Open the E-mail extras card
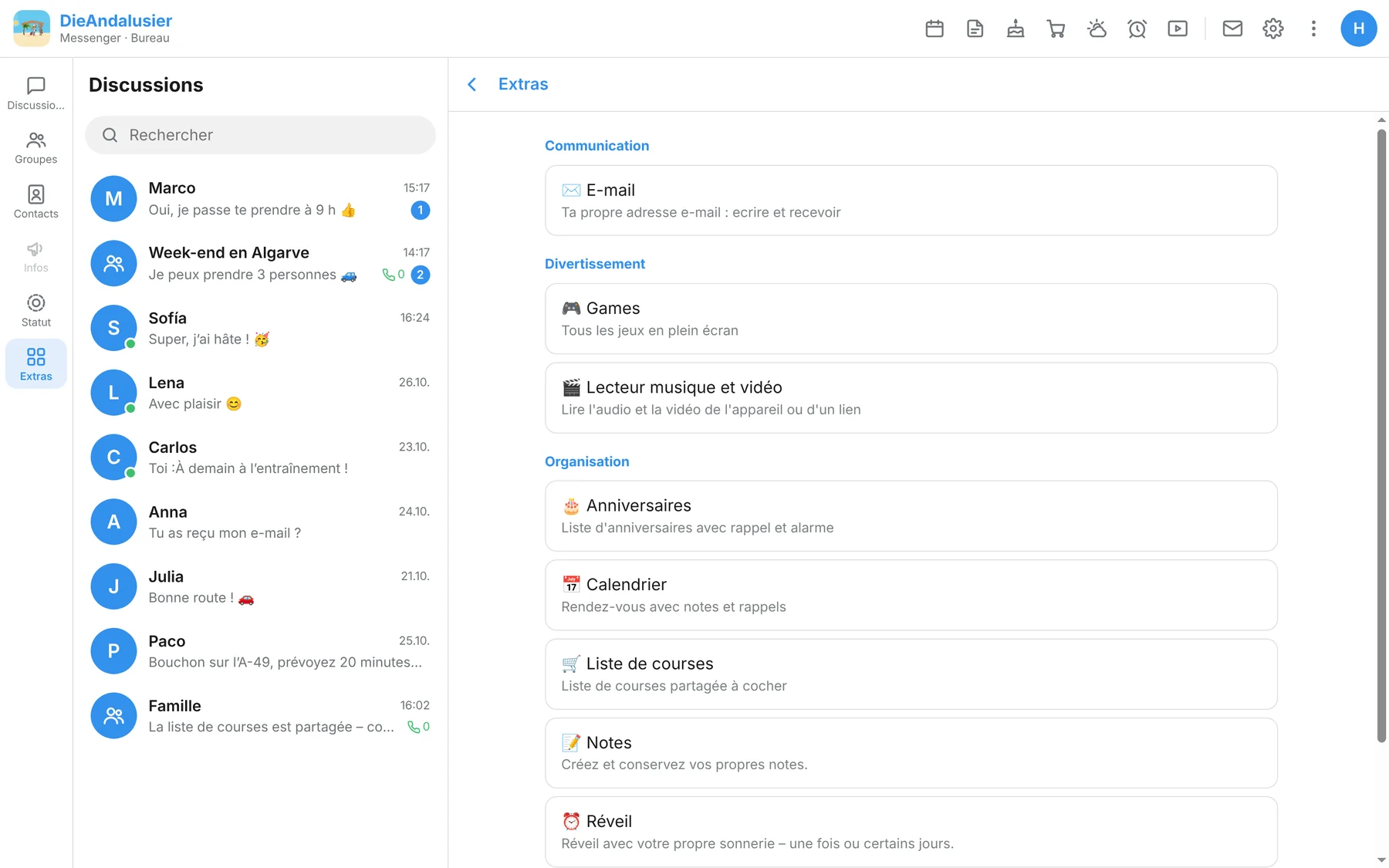The height and width of the screenshot is (868, 1389). point(911,201)
